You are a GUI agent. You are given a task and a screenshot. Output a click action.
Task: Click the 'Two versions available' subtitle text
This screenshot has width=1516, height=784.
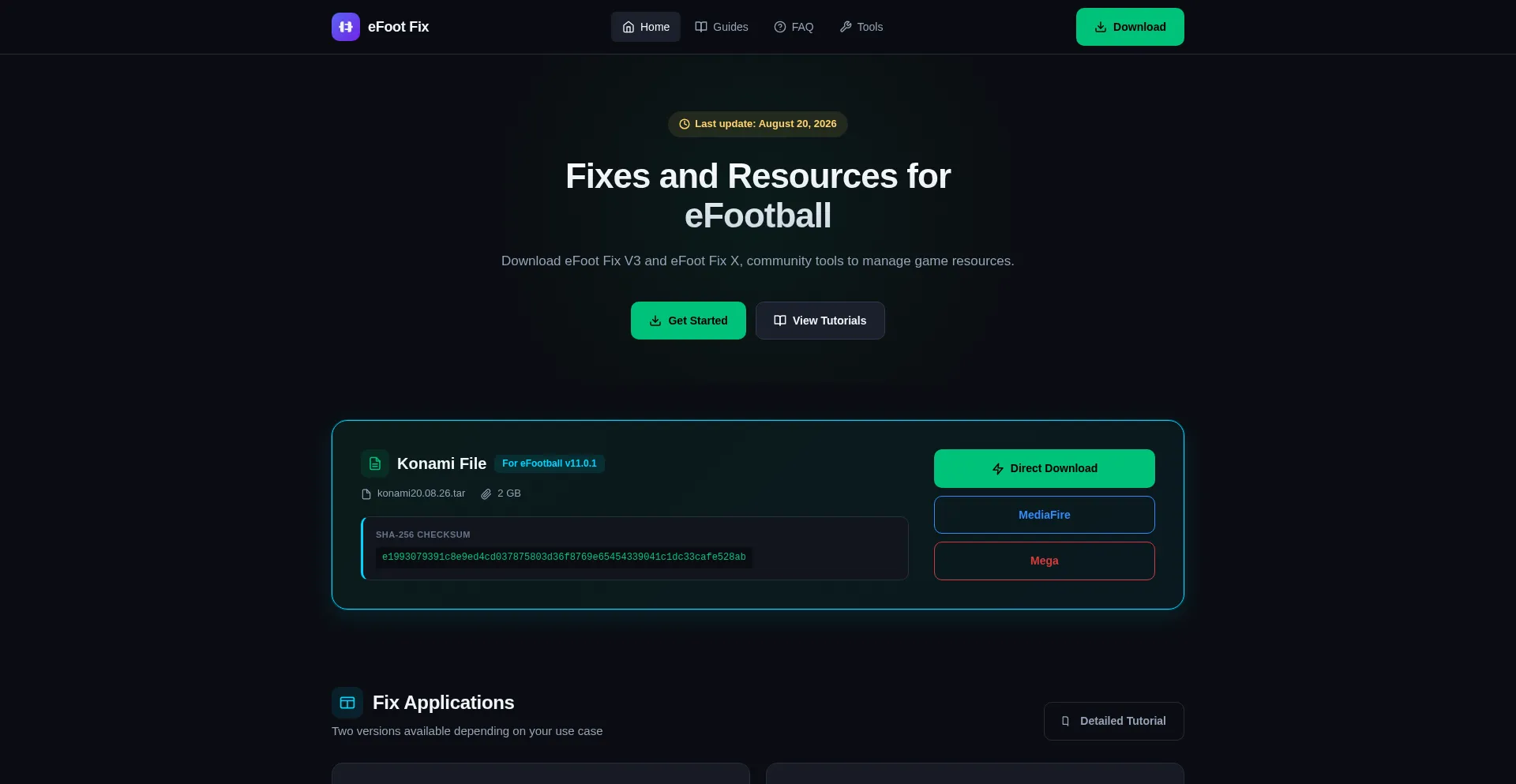pyautogui.click(x=467, y=731)
